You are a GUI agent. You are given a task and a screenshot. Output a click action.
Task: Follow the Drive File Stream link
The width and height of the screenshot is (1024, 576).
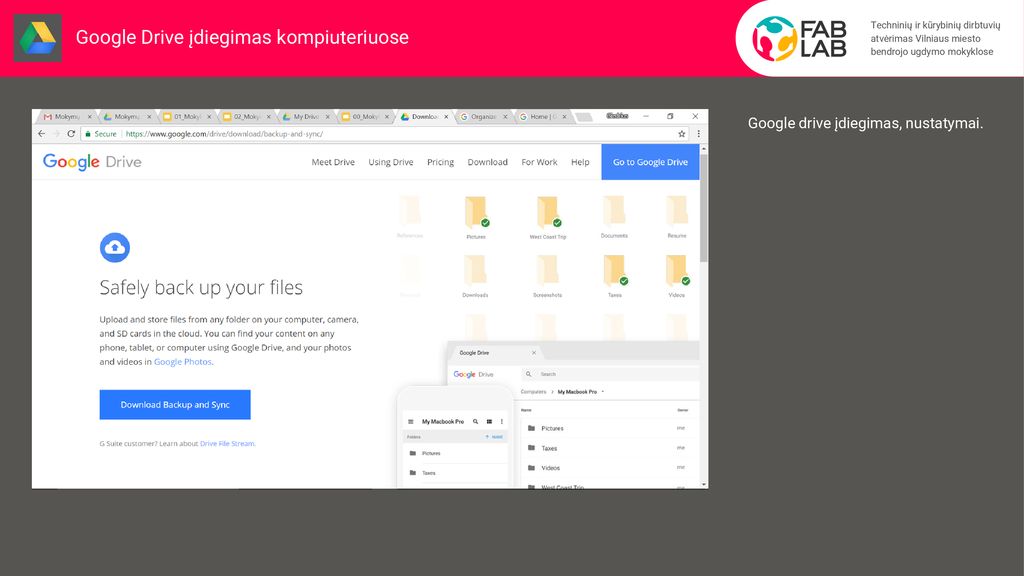click(x=227, y=443)
